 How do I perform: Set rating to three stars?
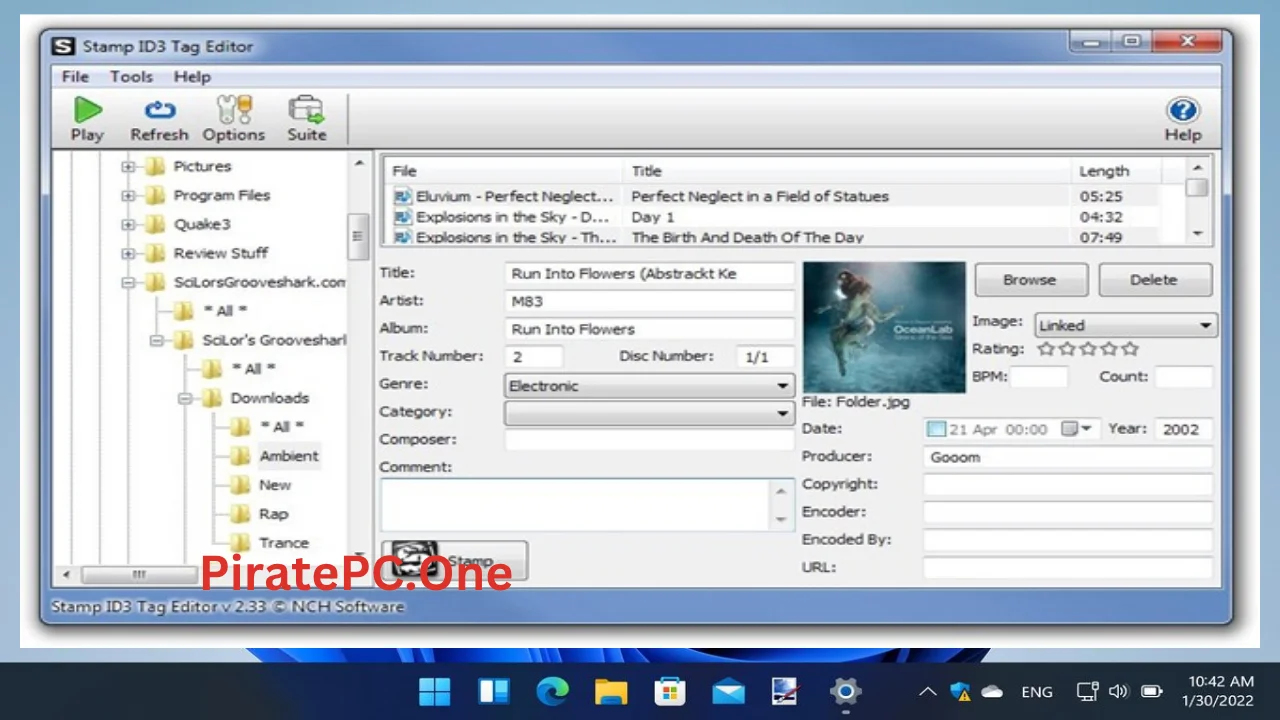coord(1088,349)
